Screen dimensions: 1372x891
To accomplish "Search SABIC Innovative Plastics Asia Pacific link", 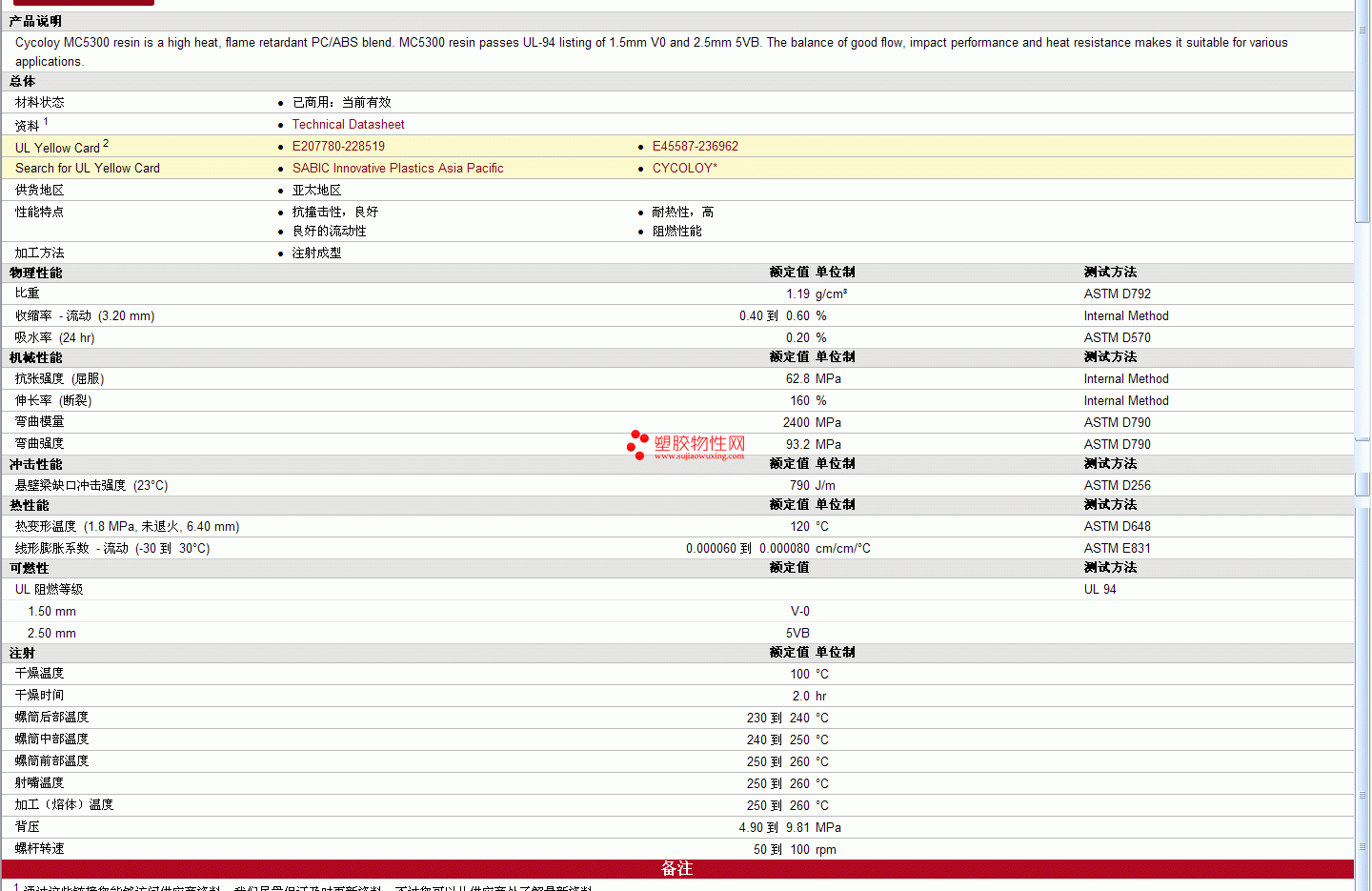I will click(x=397, y=169).
